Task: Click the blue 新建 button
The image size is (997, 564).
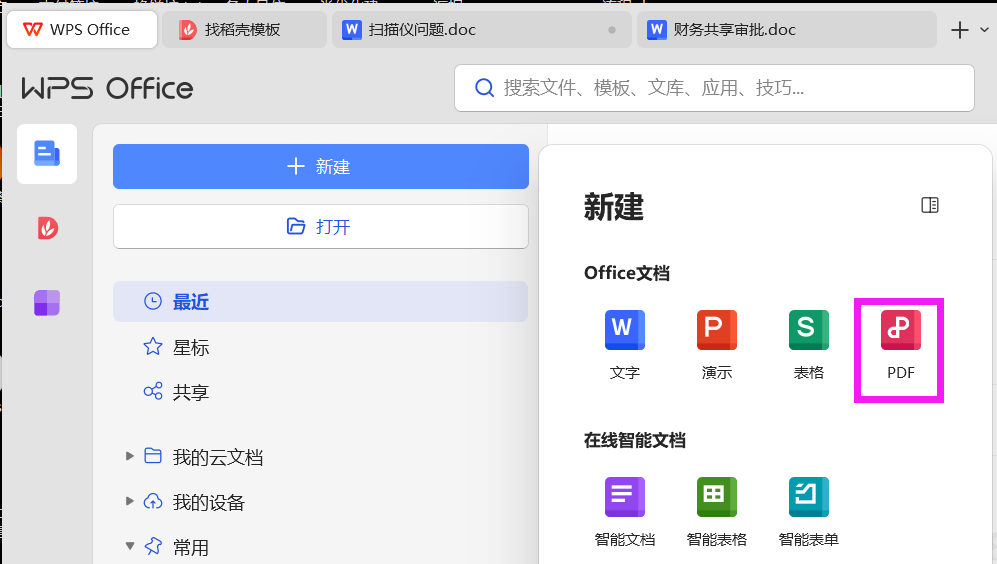Action: coord(320,167)
